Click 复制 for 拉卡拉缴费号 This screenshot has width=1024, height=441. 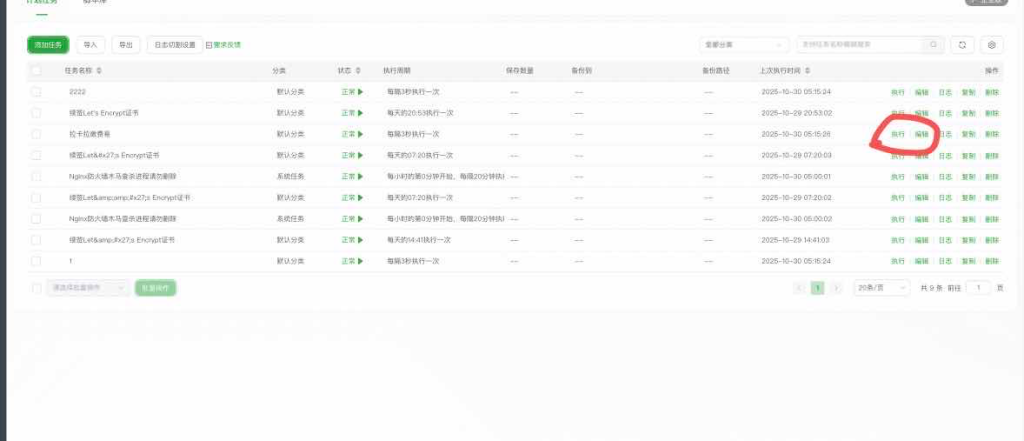coord(968,135)
